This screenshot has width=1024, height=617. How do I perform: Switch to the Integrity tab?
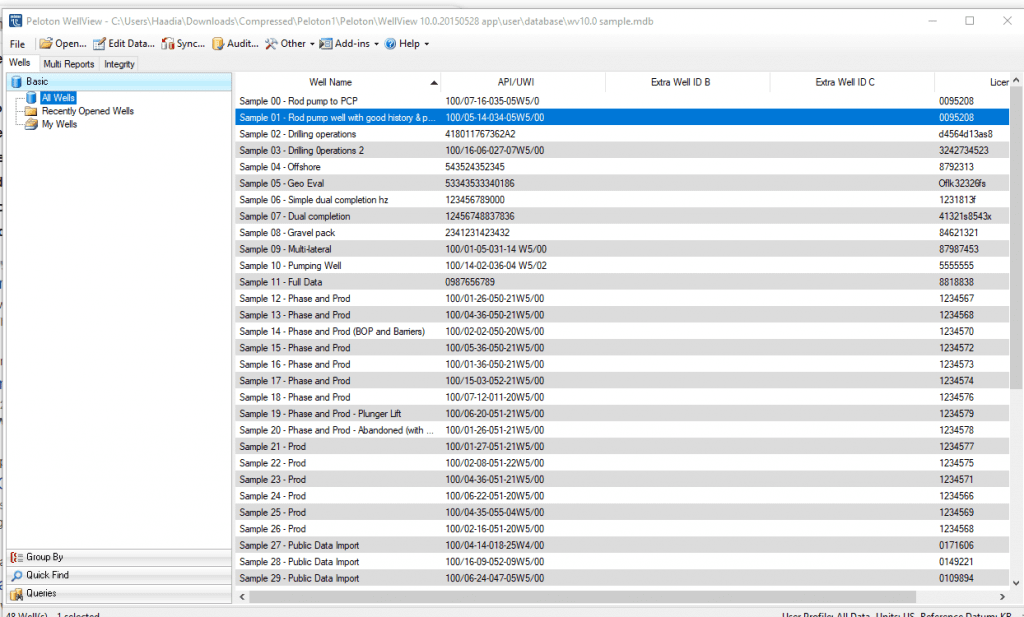119,64
